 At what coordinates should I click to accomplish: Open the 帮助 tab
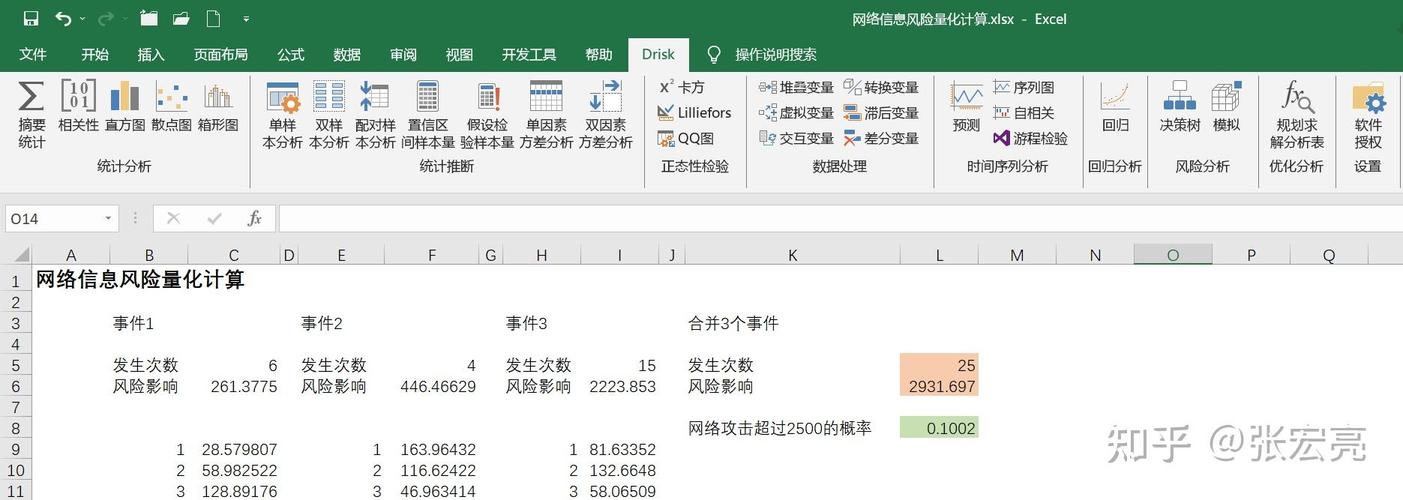coord(599,54)
